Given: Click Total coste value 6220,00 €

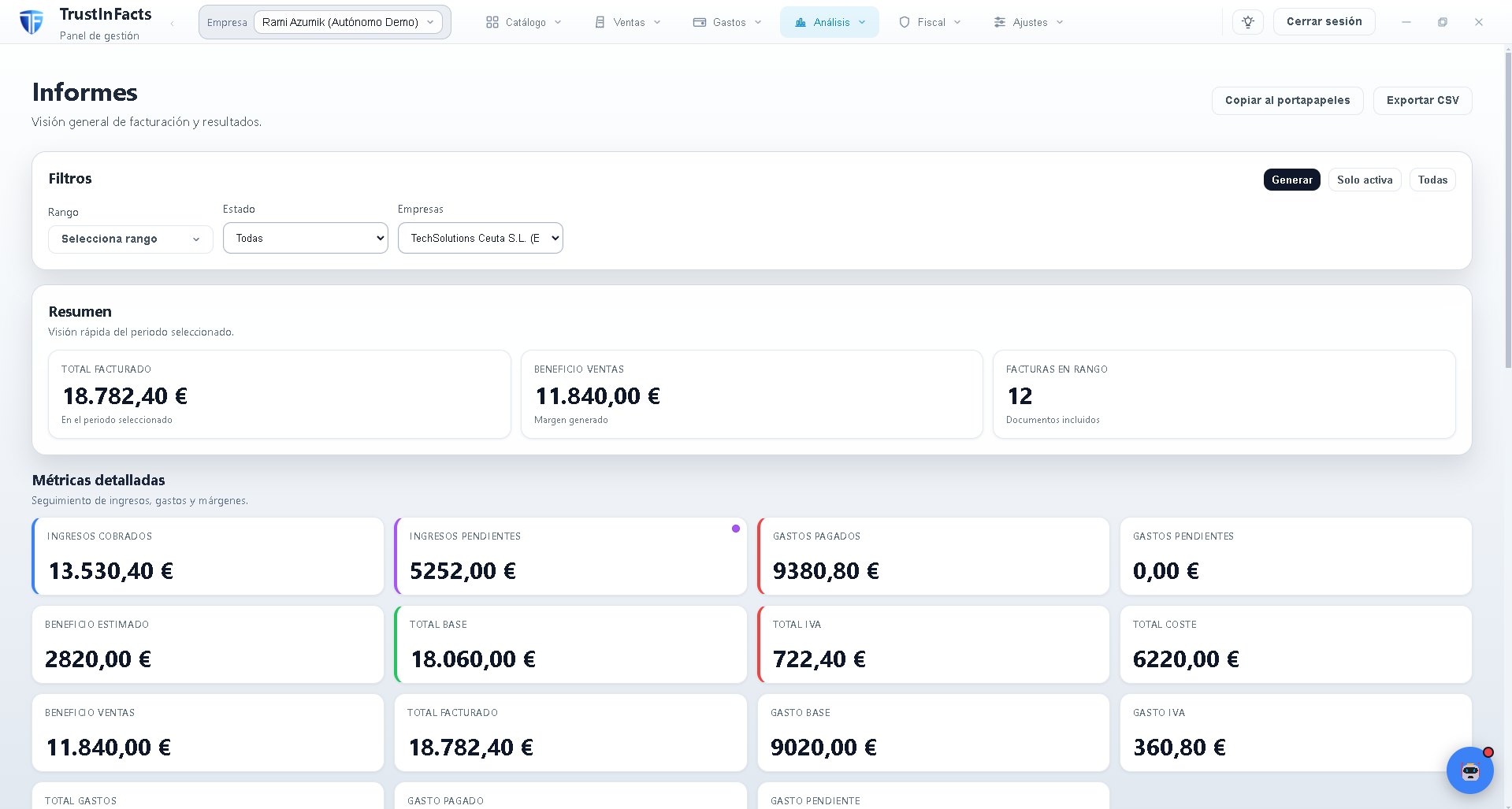Looking at the screenshot, I should (x=1186, y=659).
